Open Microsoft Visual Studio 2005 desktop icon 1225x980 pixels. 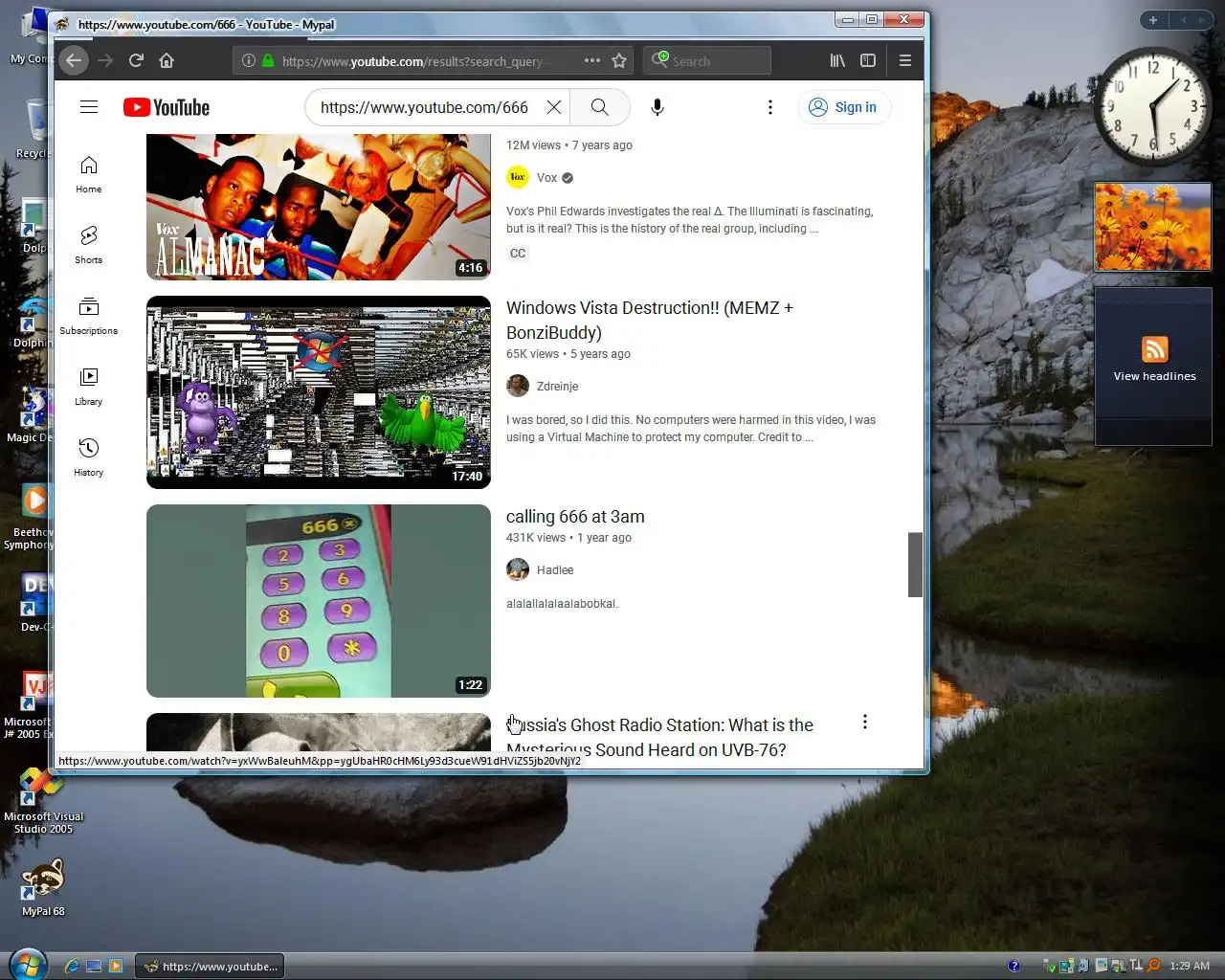coord(43,800)
